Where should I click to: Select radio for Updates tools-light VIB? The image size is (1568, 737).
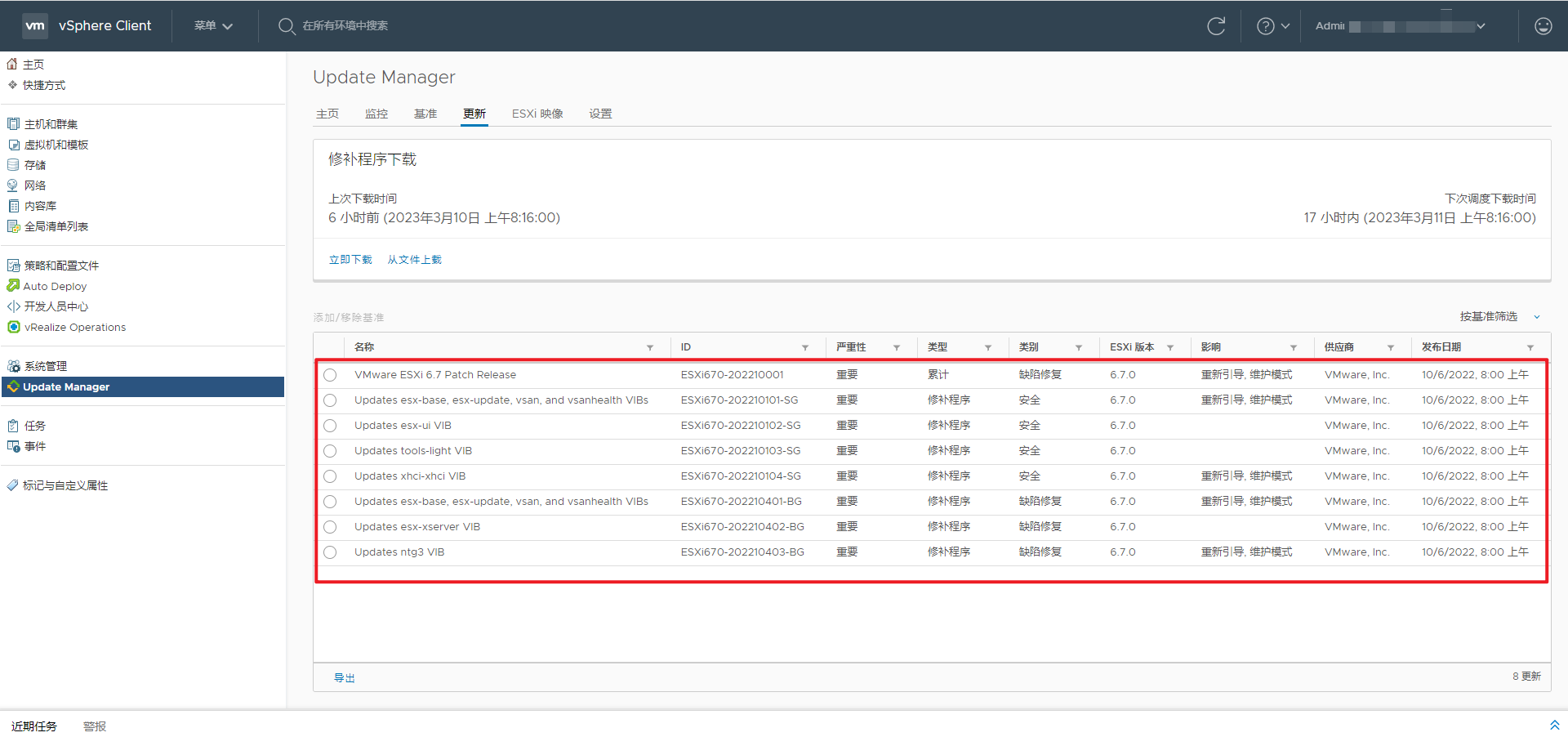tap(330, 451)
